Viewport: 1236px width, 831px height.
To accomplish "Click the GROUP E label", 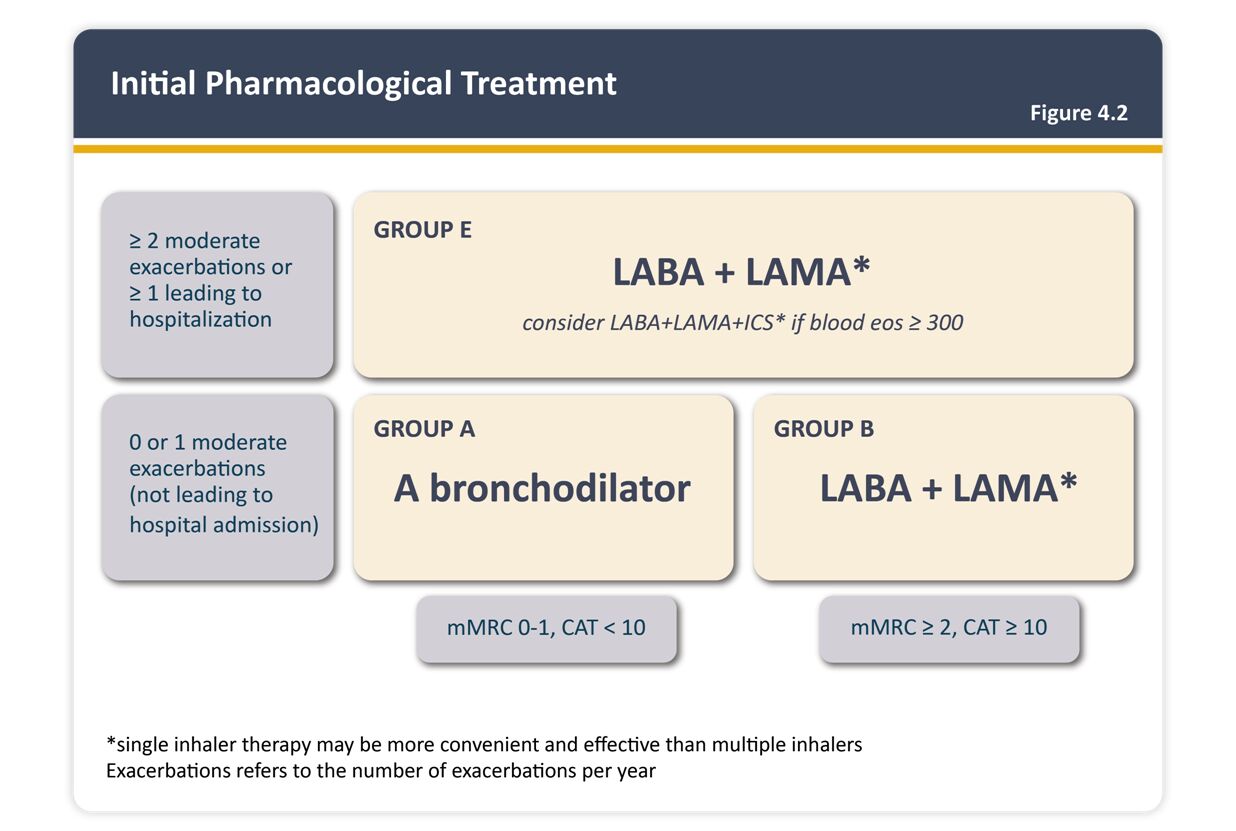I will (x=422, y=230).
